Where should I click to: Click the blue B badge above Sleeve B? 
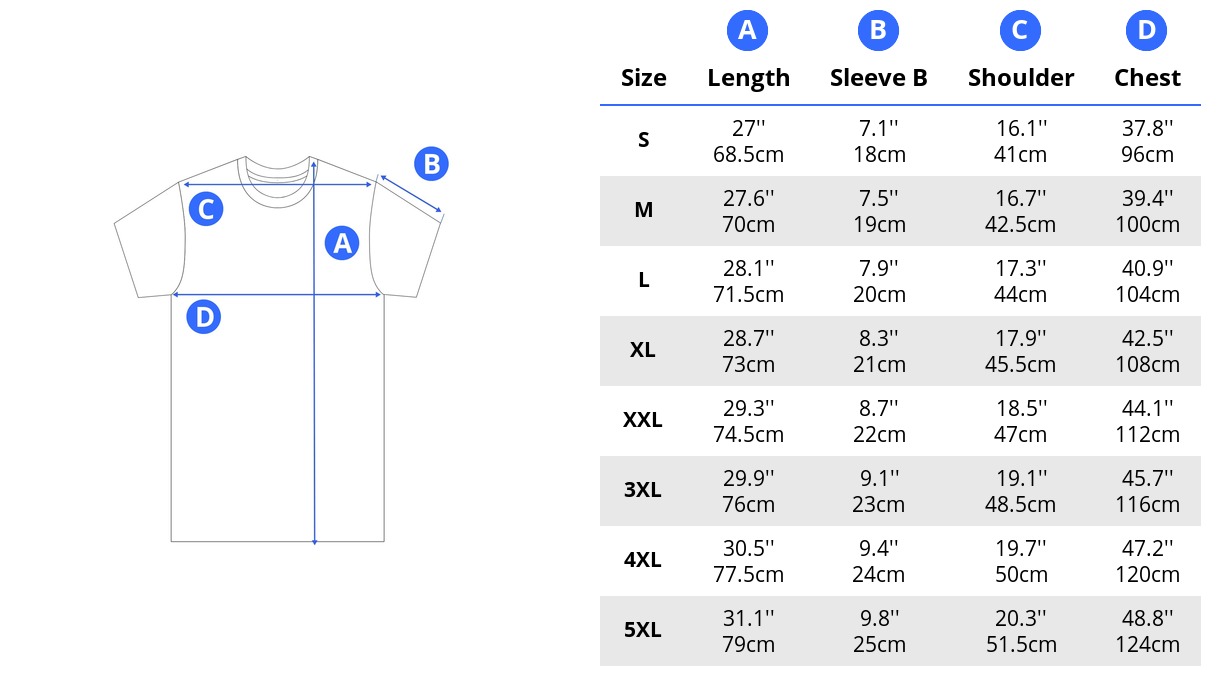click(x=878, y=31)
